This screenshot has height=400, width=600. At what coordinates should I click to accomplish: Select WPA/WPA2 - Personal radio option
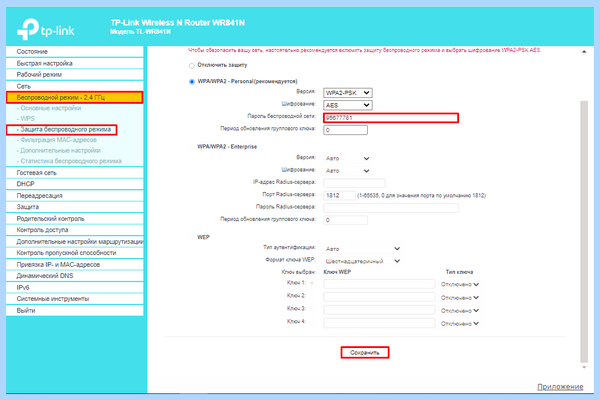[x=192, y=82]
